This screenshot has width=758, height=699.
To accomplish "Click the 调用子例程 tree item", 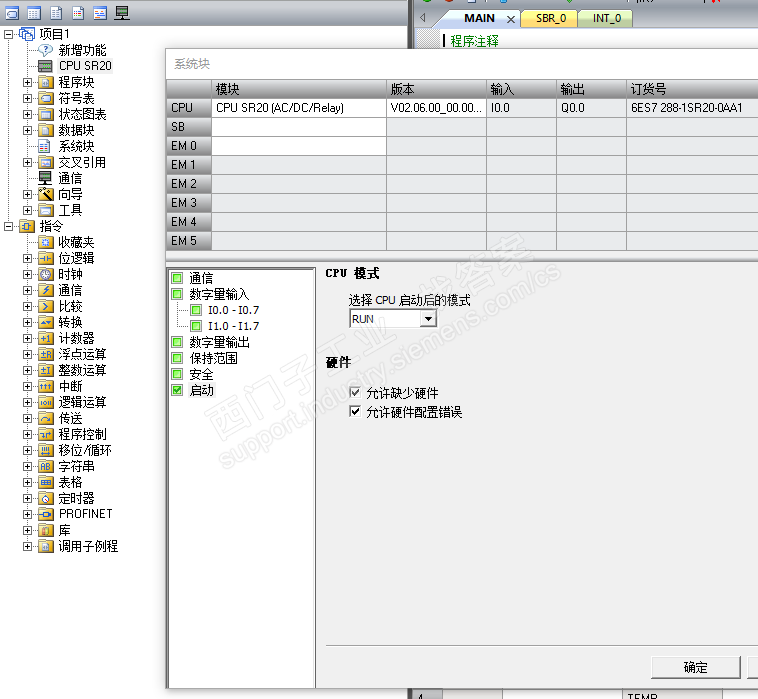I will coord(88,546).
